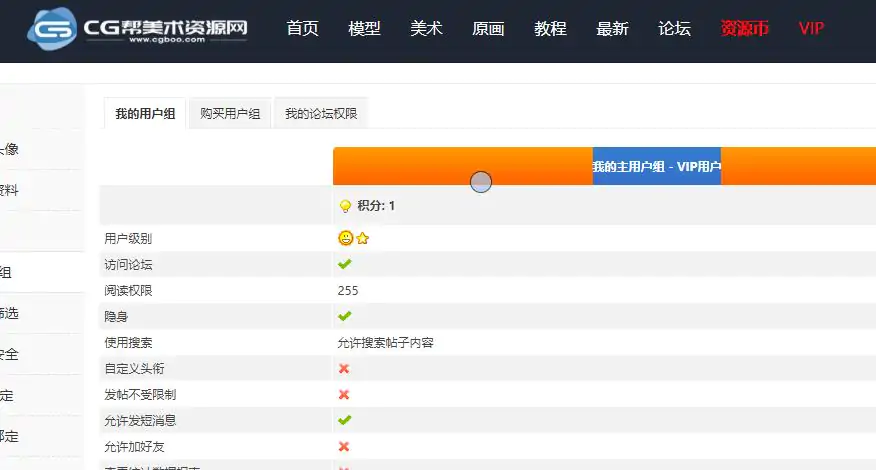Click the 隐身 row label
Viewport: 876px width, 470px height.
(116, 316)
